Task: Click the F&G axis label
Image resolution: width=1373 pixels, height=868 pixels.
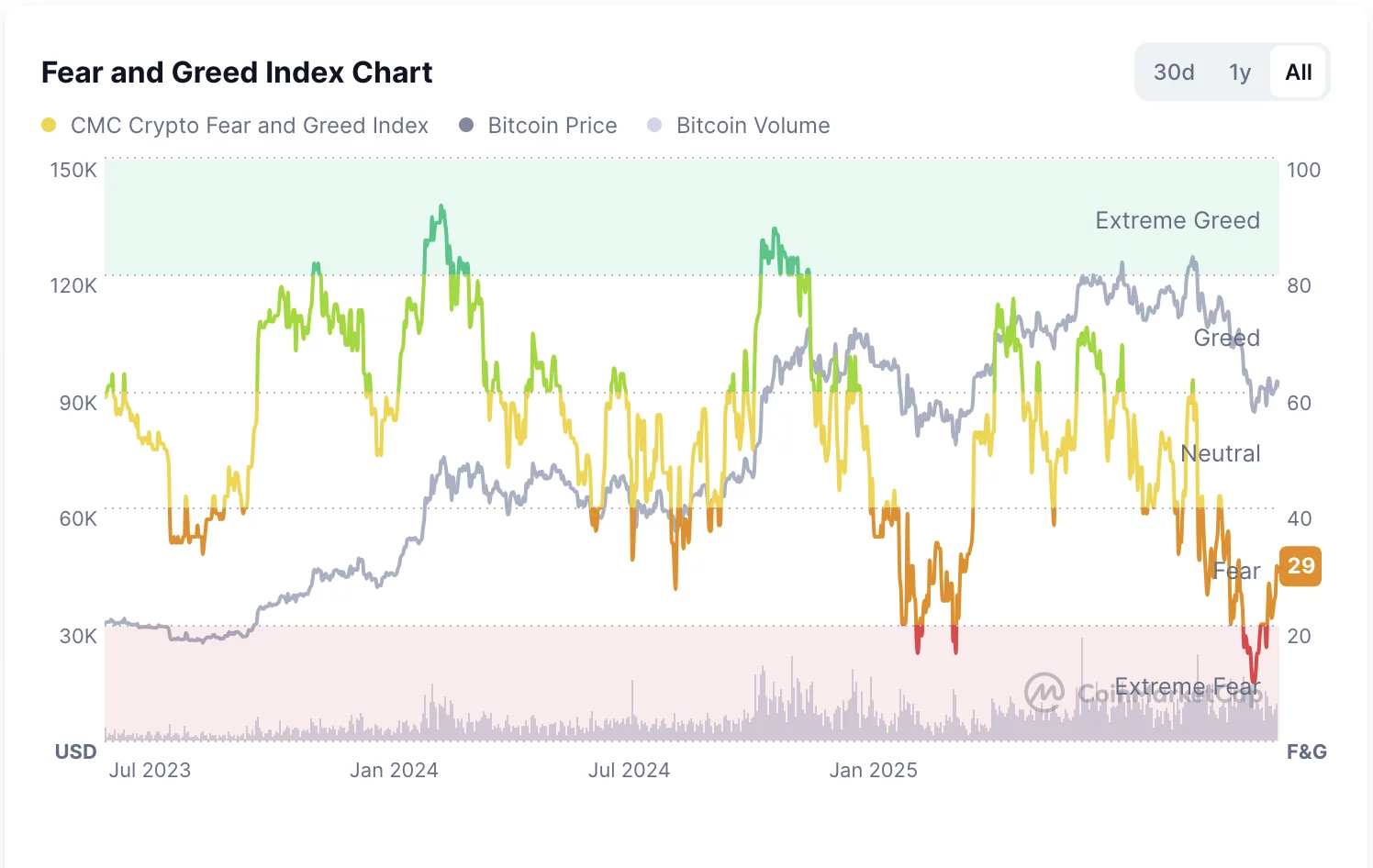Action: point(1307,751)
